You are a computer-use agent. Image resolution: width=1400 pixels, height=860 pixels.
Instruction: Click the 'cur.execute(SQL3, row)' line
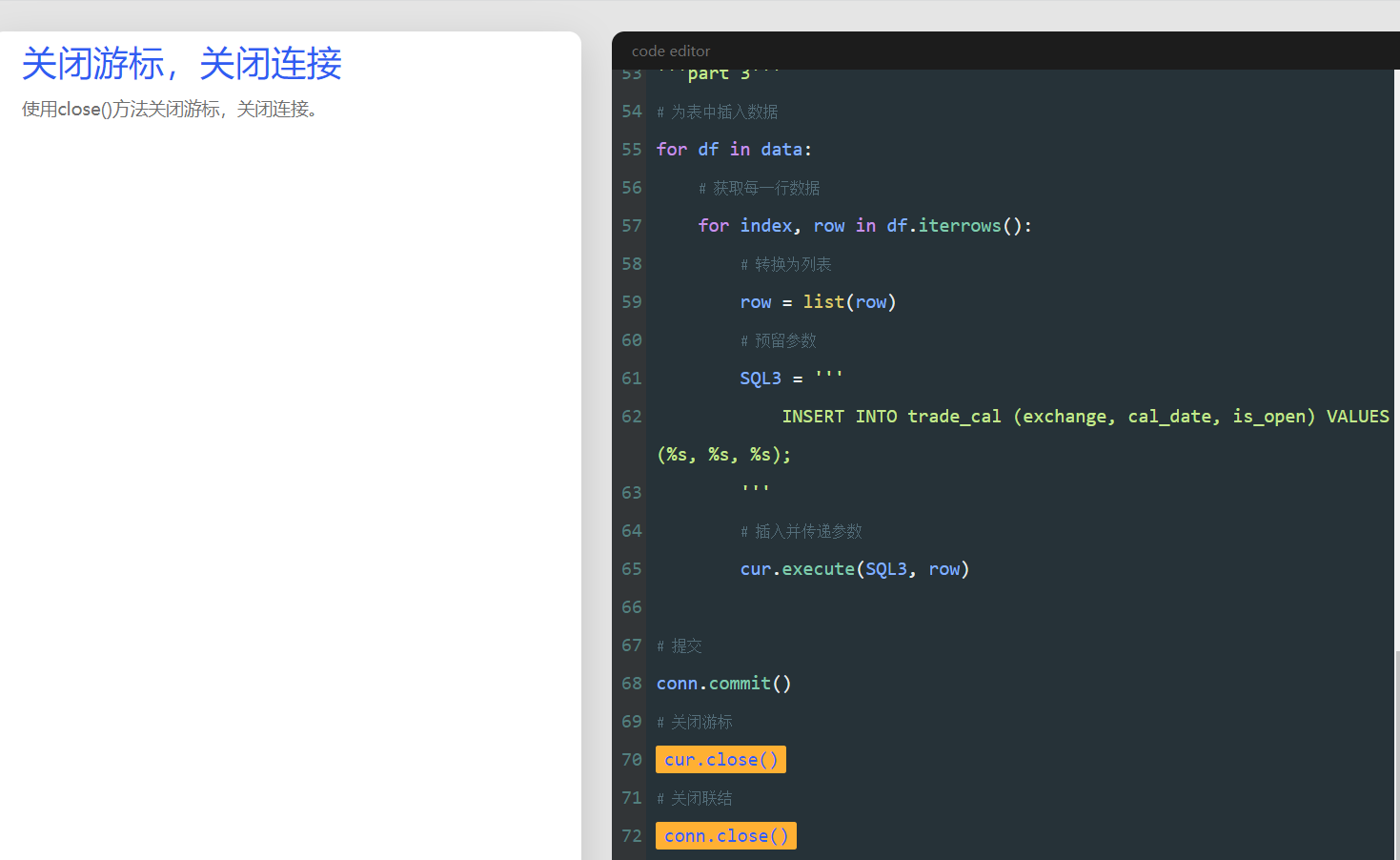pos(855,569)
